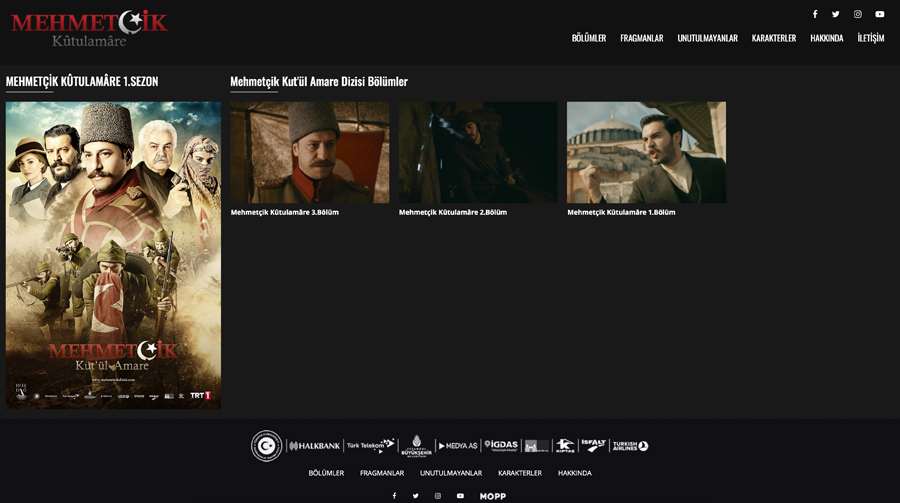900x503 pixels.
Task: Click the Mehmetçik Kûtulamâre site logo
Action: click(x=89, y=28)
